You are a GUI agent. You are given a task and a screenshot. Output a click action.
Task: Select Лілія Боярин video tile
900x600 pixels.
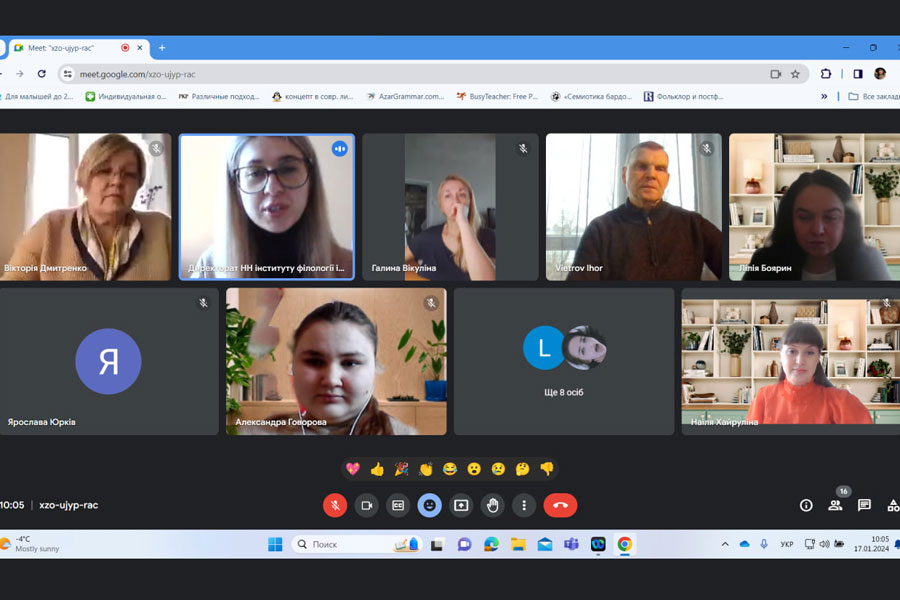click(x=814, y=207)
